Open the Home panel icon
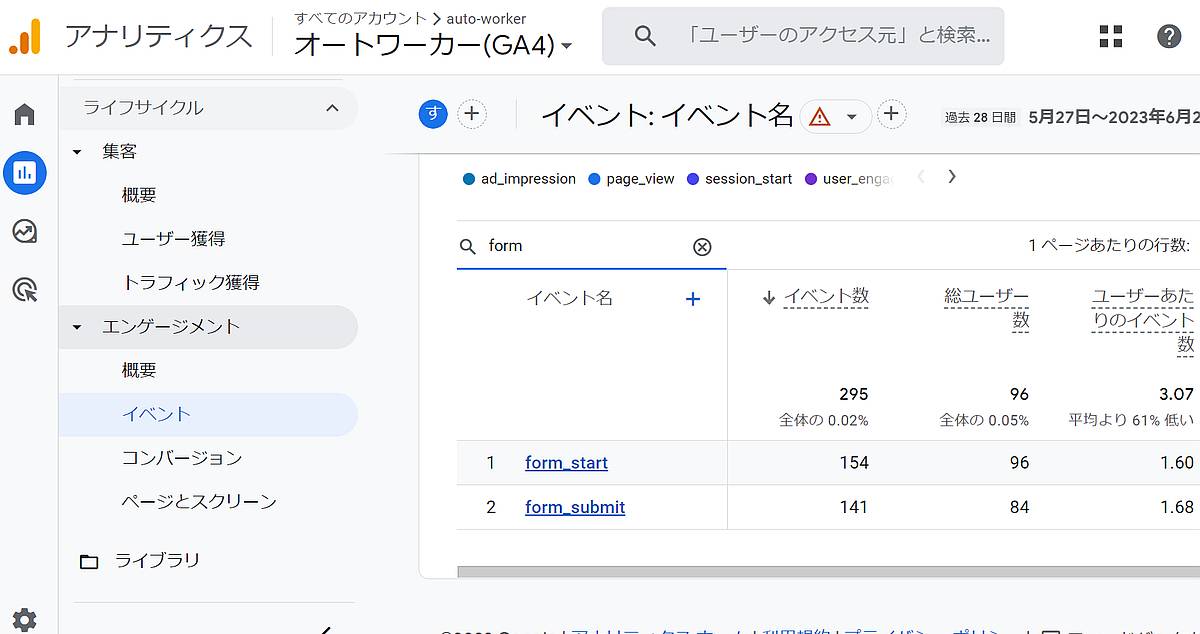1200x634 pixels. coord(23,112)
